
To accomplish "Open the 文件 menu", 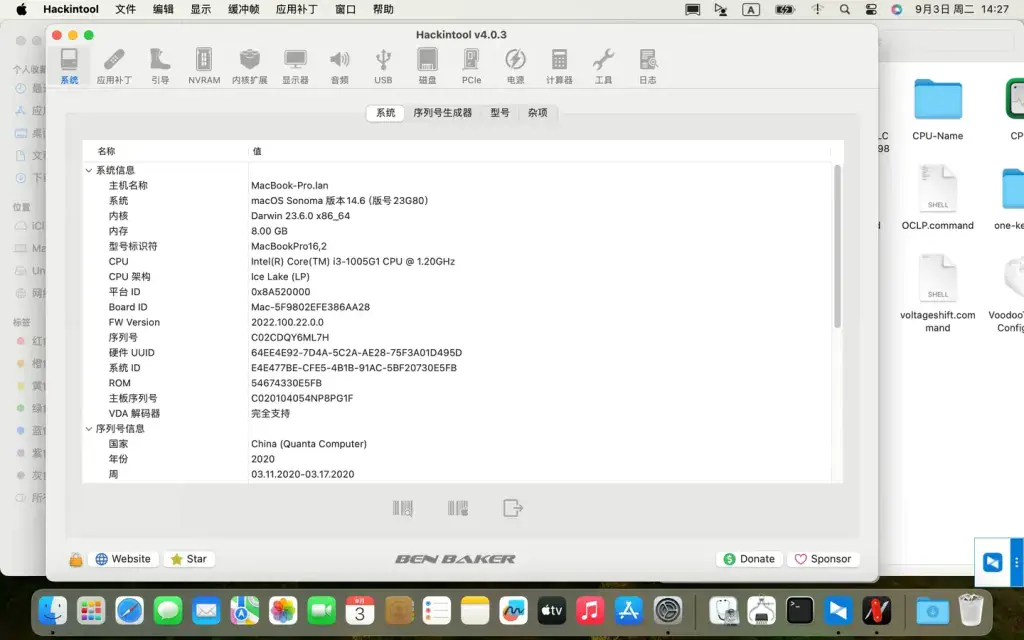I will click(x=125, y=9).
